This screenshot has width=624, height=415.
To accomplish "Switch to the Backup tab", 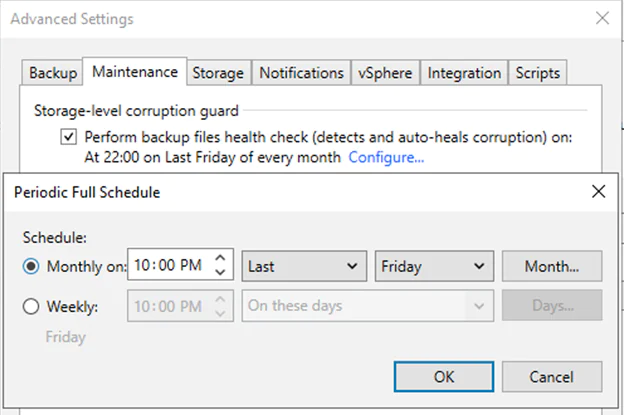I will [52, 73].
